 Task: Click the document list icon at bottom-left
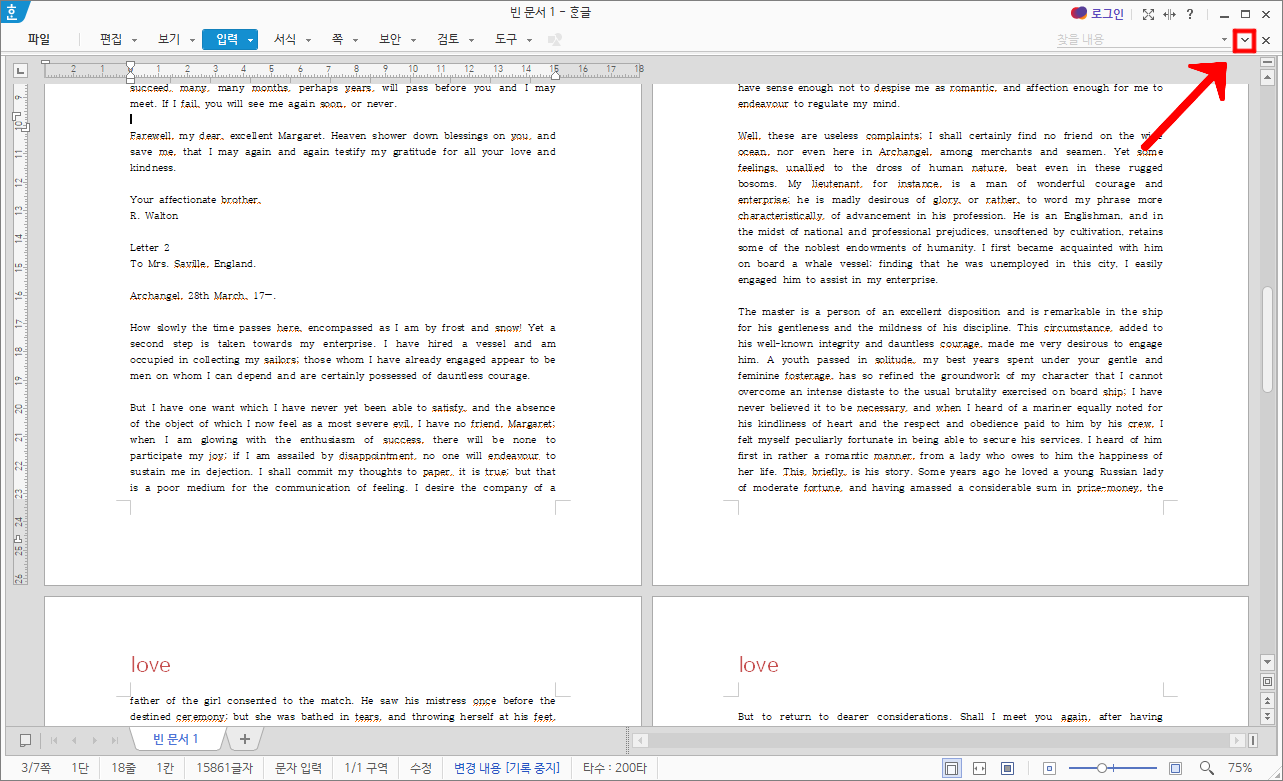pos(25,740)
